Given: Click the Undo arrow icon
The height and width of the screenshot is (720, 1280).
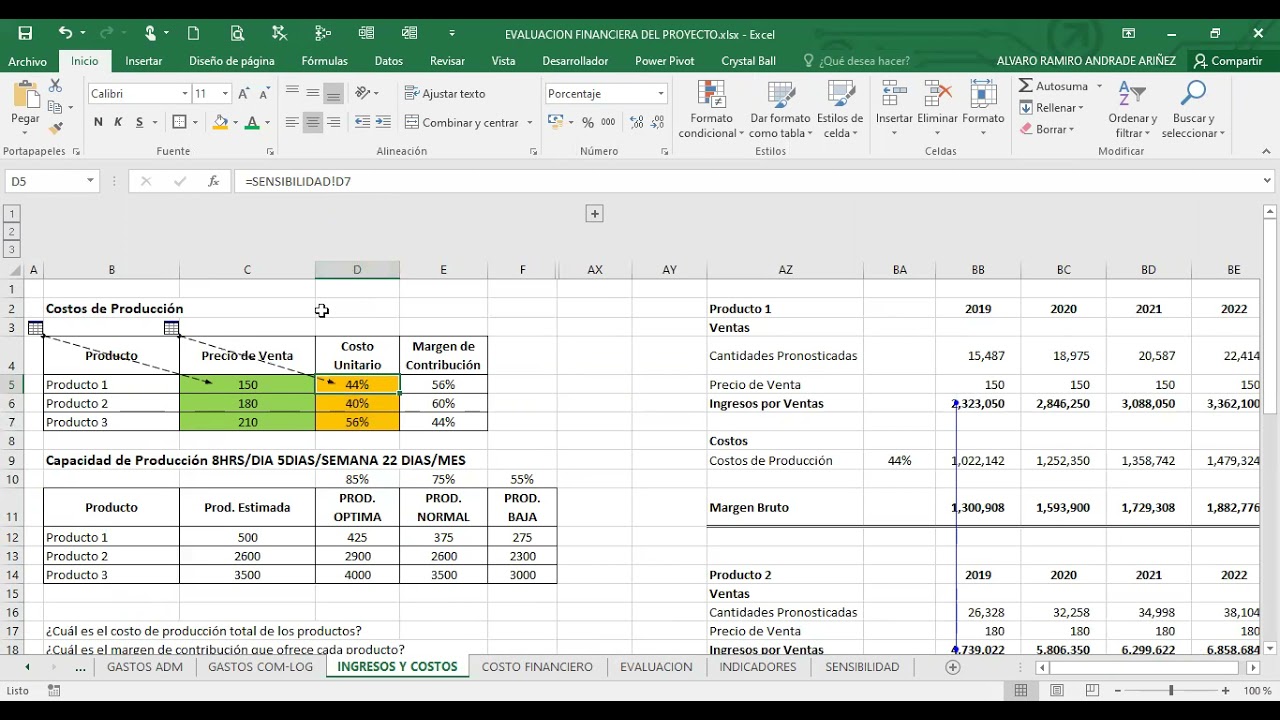Looking at the screenshot, I should tap(65, 33).
